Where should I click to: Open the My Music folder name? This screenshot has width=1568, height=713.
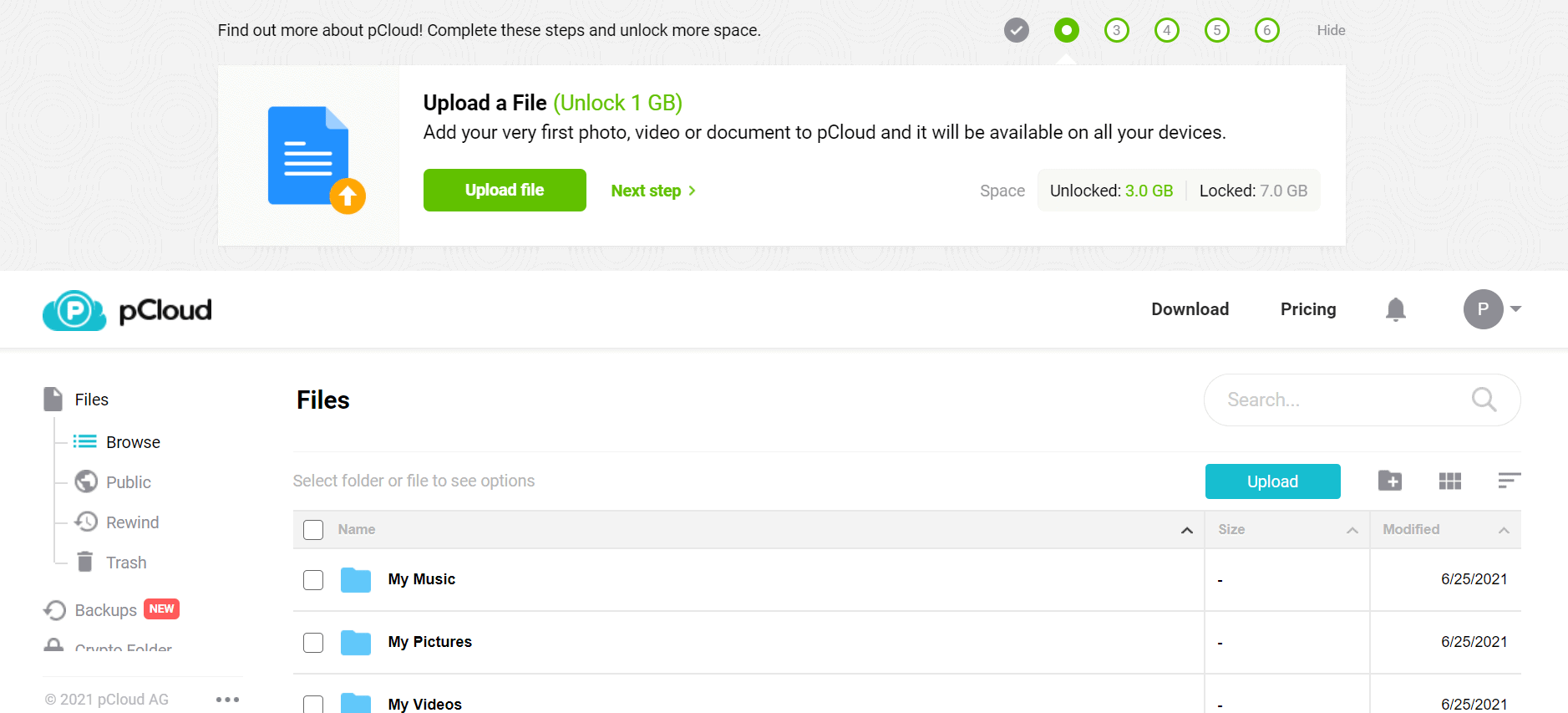tap(421, 579)
